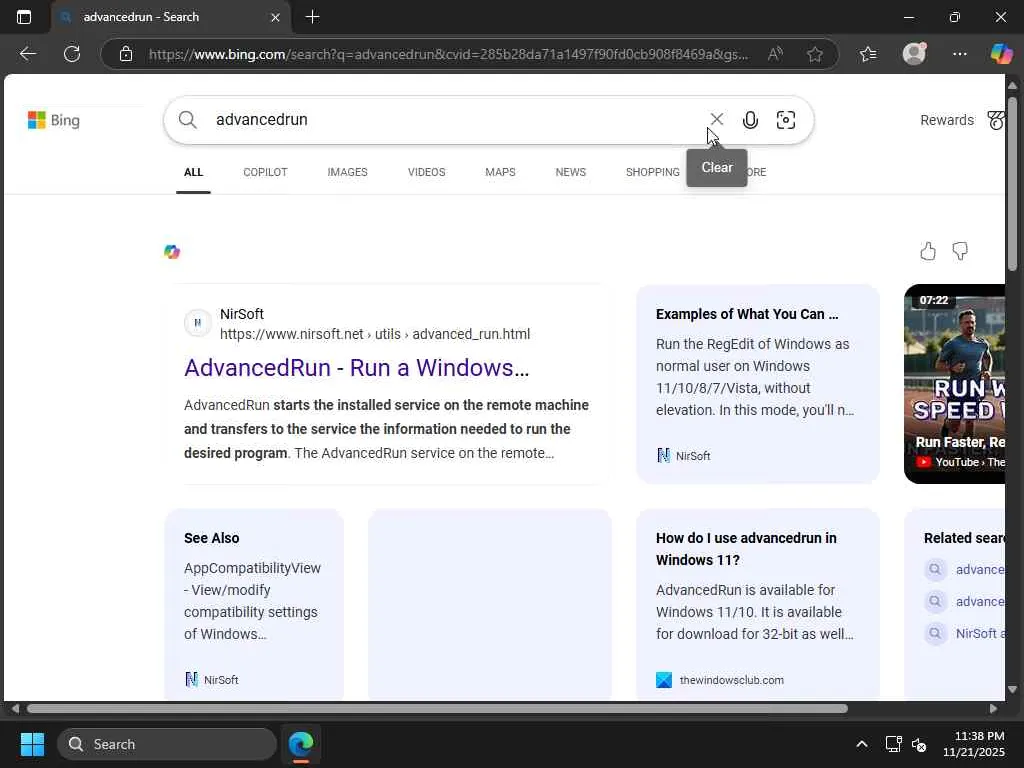This screenshot has height=768, width=1024.
Task: Click the scroll up arrow of vertical scrollbar
Action: pos(1012,86)
